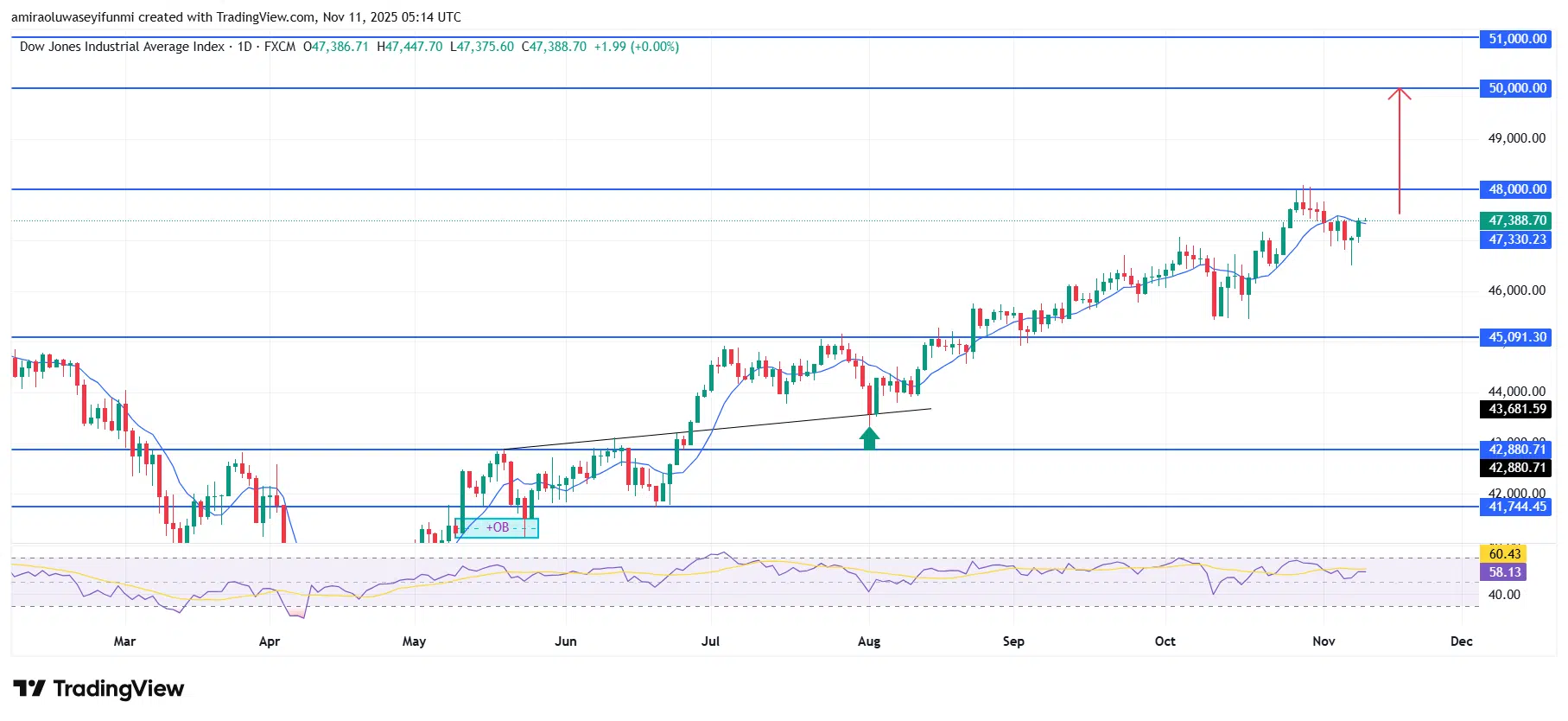Select the 50,000.00 horizontal line label
Screen dimensions: 1568x721
pyautogui.click(x=1517, y=88)
